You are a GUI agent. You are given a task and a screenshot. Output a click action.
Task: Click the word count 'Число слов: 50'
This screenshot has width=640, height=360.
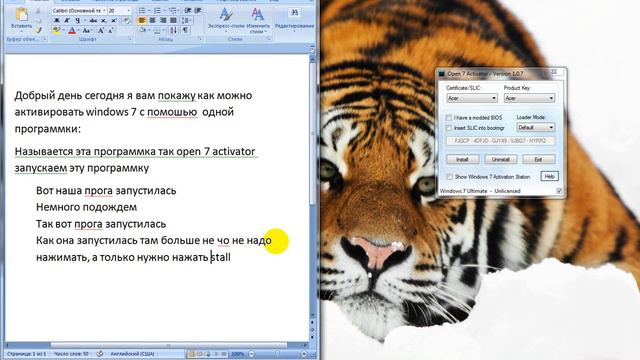click(71, 354)
